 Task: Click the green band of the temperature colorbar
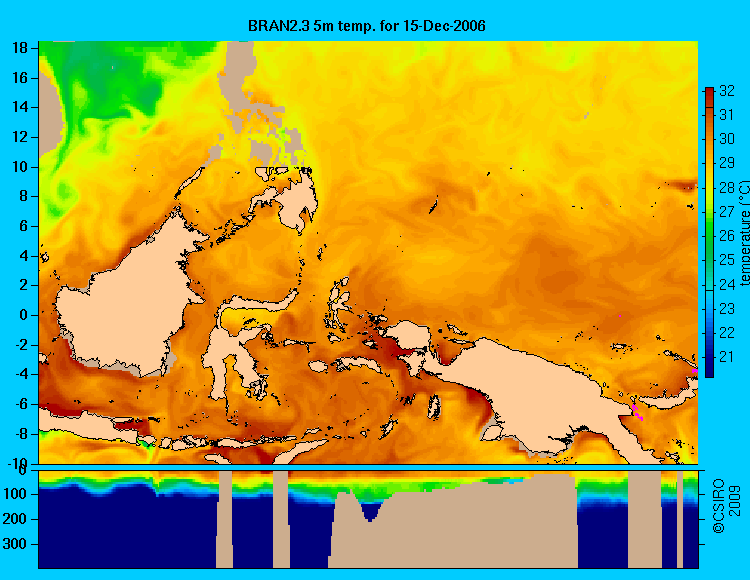(709, 239)
